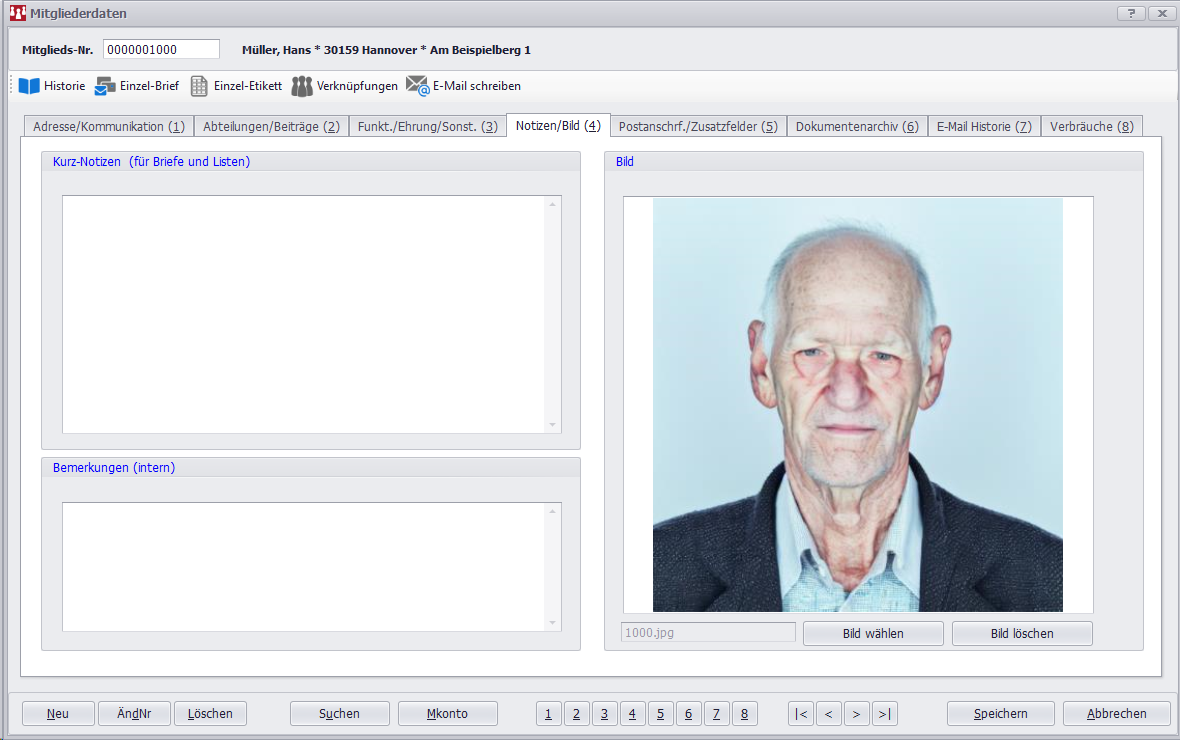Go to next record arrow
Viewport: 1180px width, 740px height.
pos(856,713)
